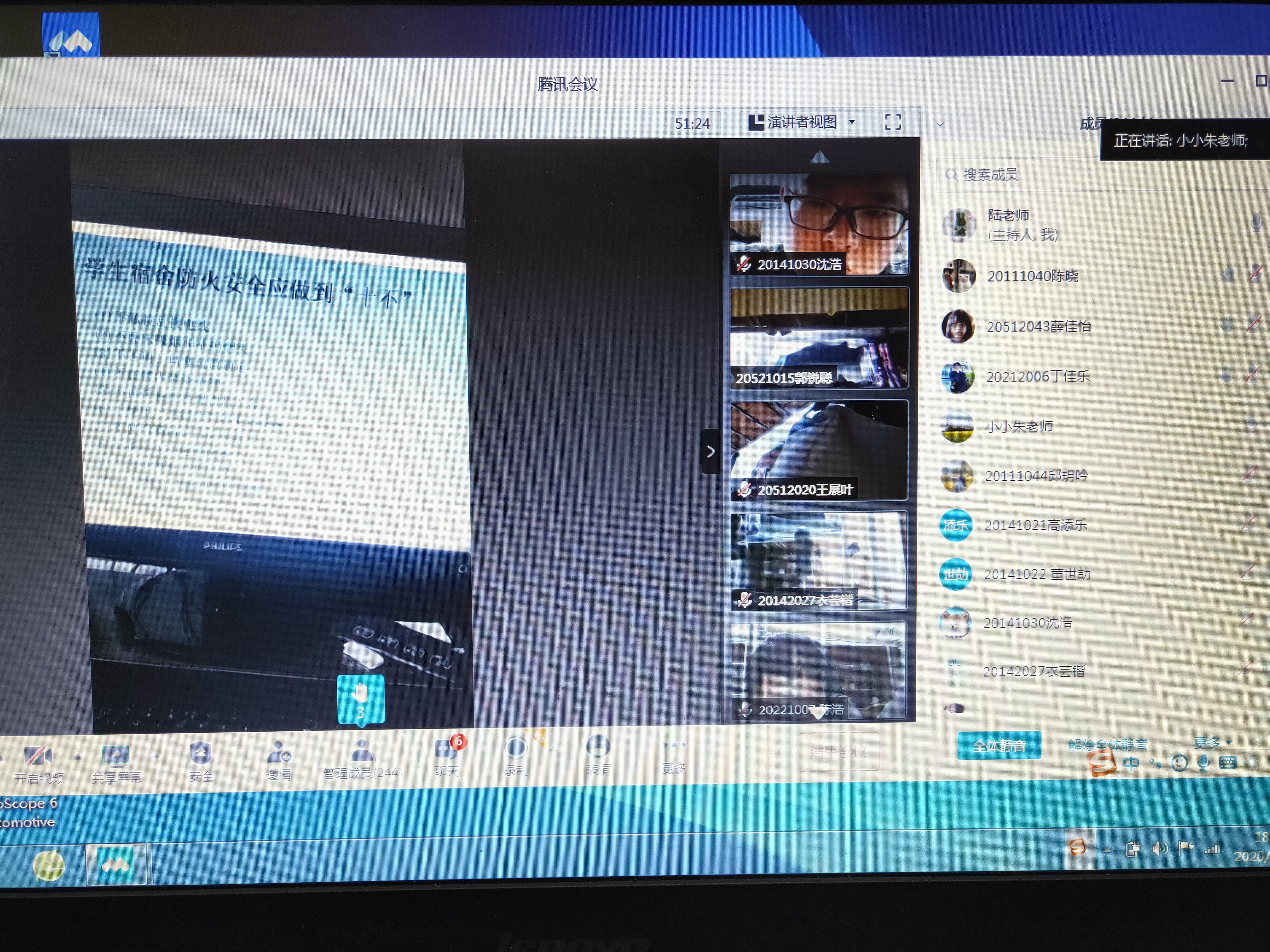Screen dimensions: 1270x952
Task: Open the toolbar 更多 three-dots menu
Action: (x=674, y=745)
